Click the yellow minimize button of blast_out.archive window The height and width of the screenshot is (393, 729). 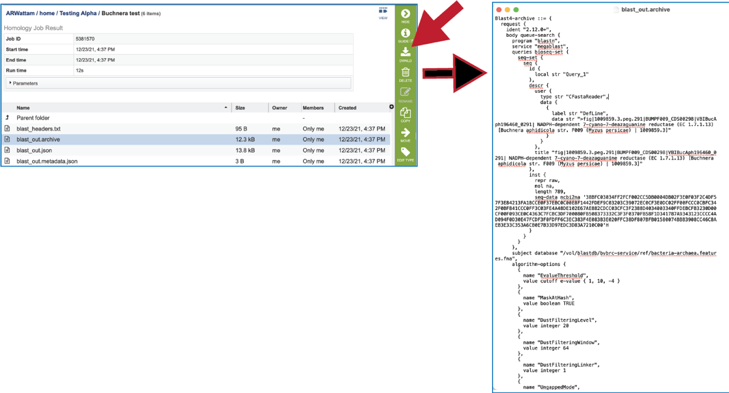[x=507, y=9]
